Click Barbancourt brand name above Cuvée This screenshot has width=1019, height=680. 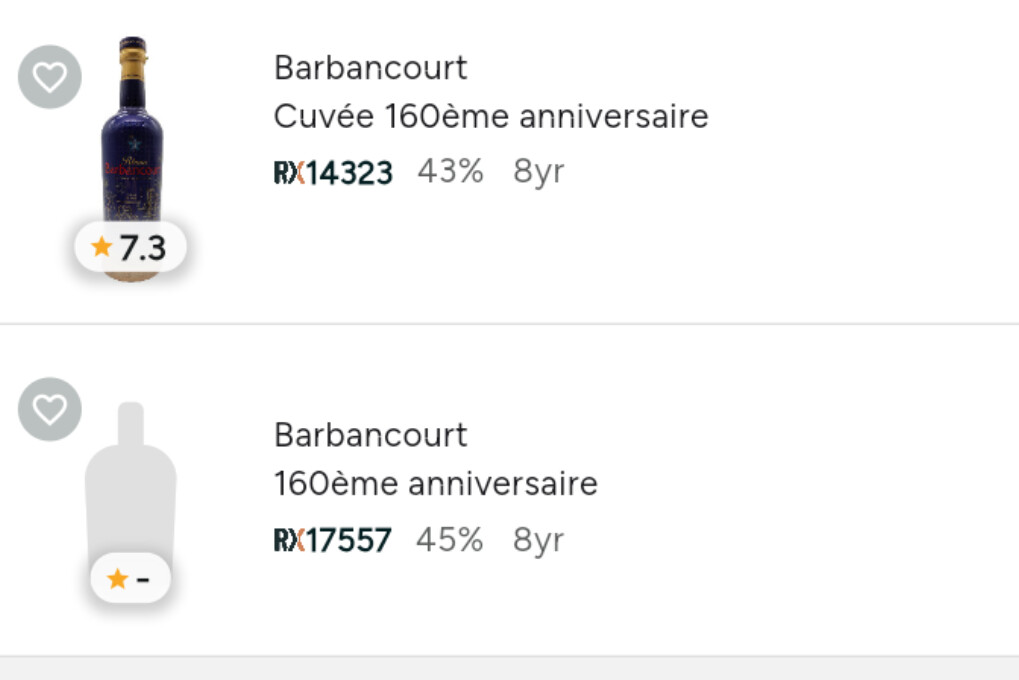pyautogui.click(x=370, y=68)
